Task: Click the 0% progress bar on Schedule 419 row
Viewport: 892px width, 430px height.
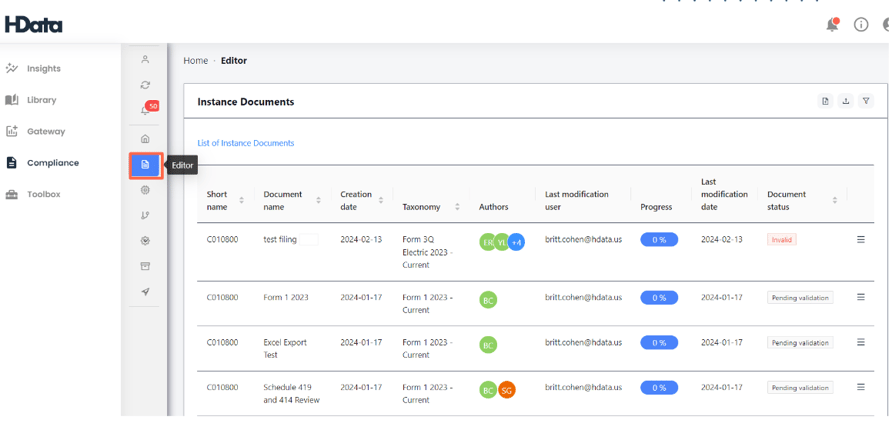Action: pos(659,387)
